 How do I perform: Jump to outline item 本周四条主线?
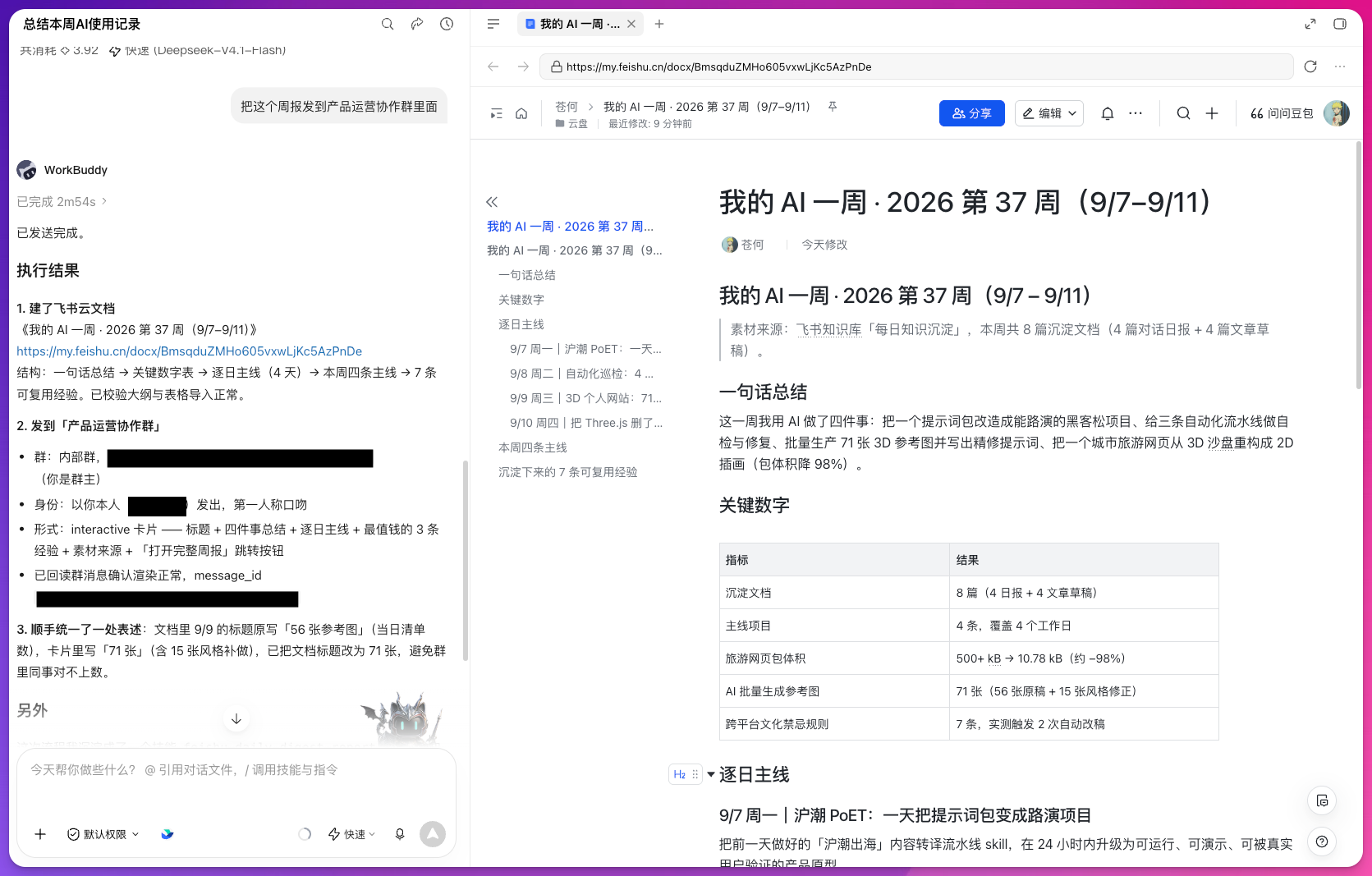[533, 447]
